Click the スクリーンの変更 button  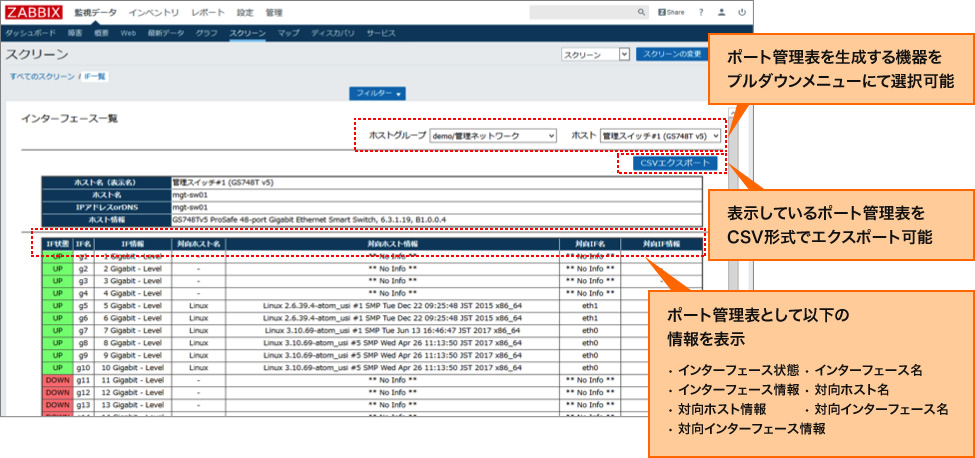click(x=675, y=54)
